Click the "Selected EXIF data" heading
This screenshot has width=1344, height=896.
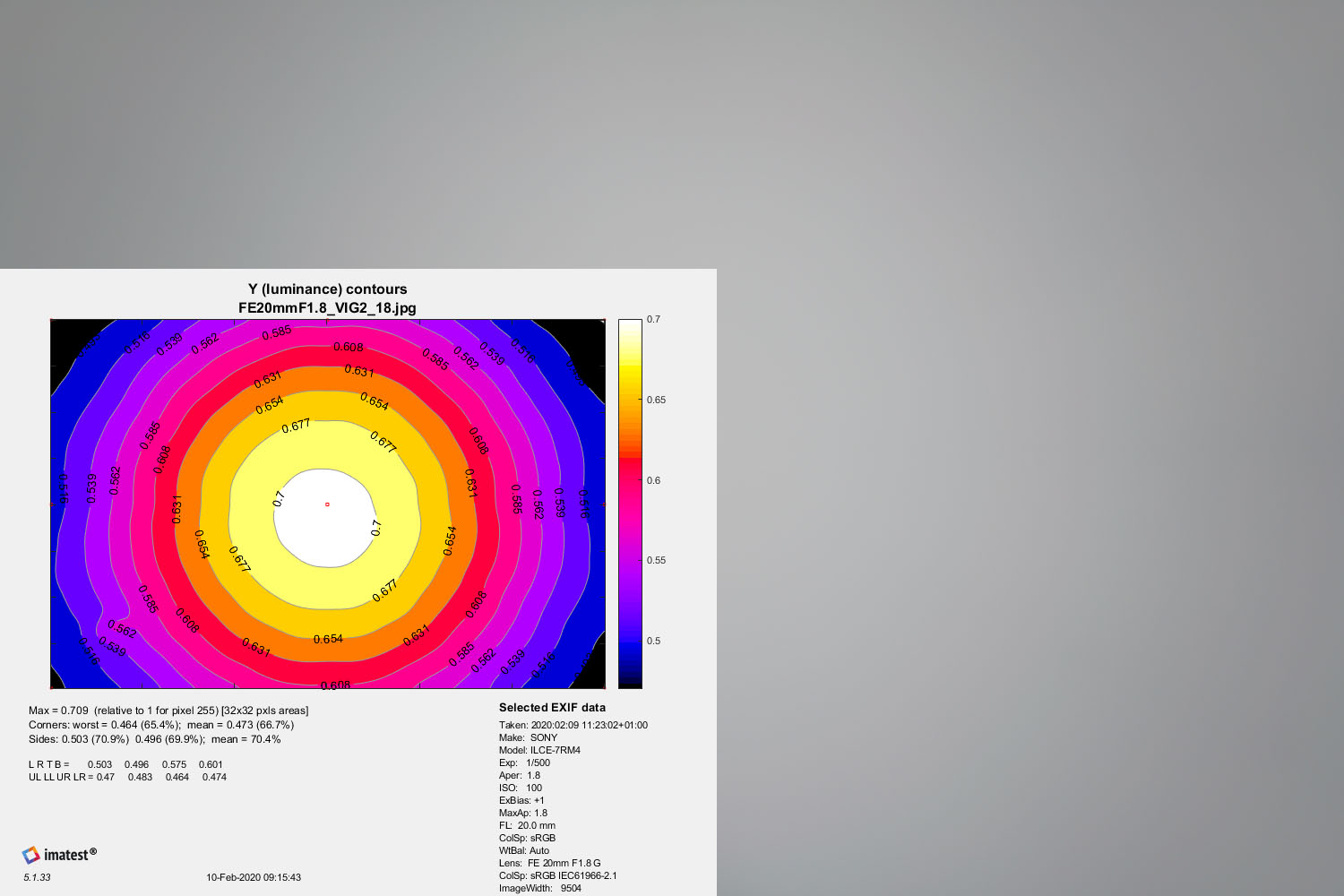click(x=552, y=708)
